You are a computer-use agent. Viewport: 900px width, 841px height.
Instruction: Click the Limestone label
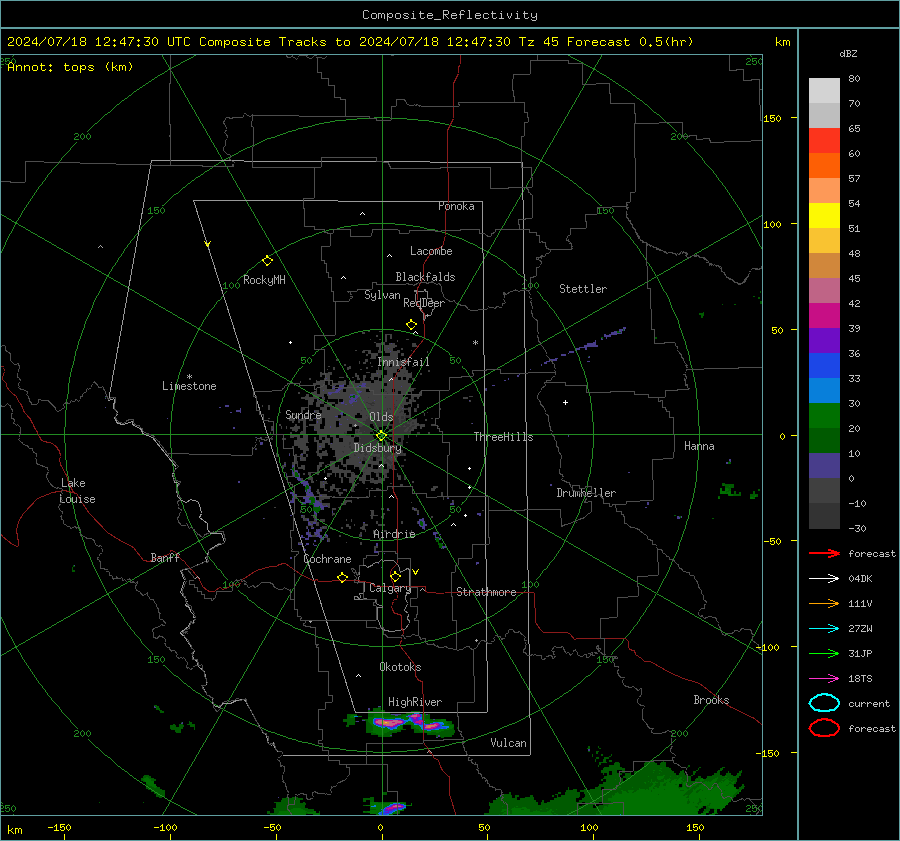[x=189, y=386]
